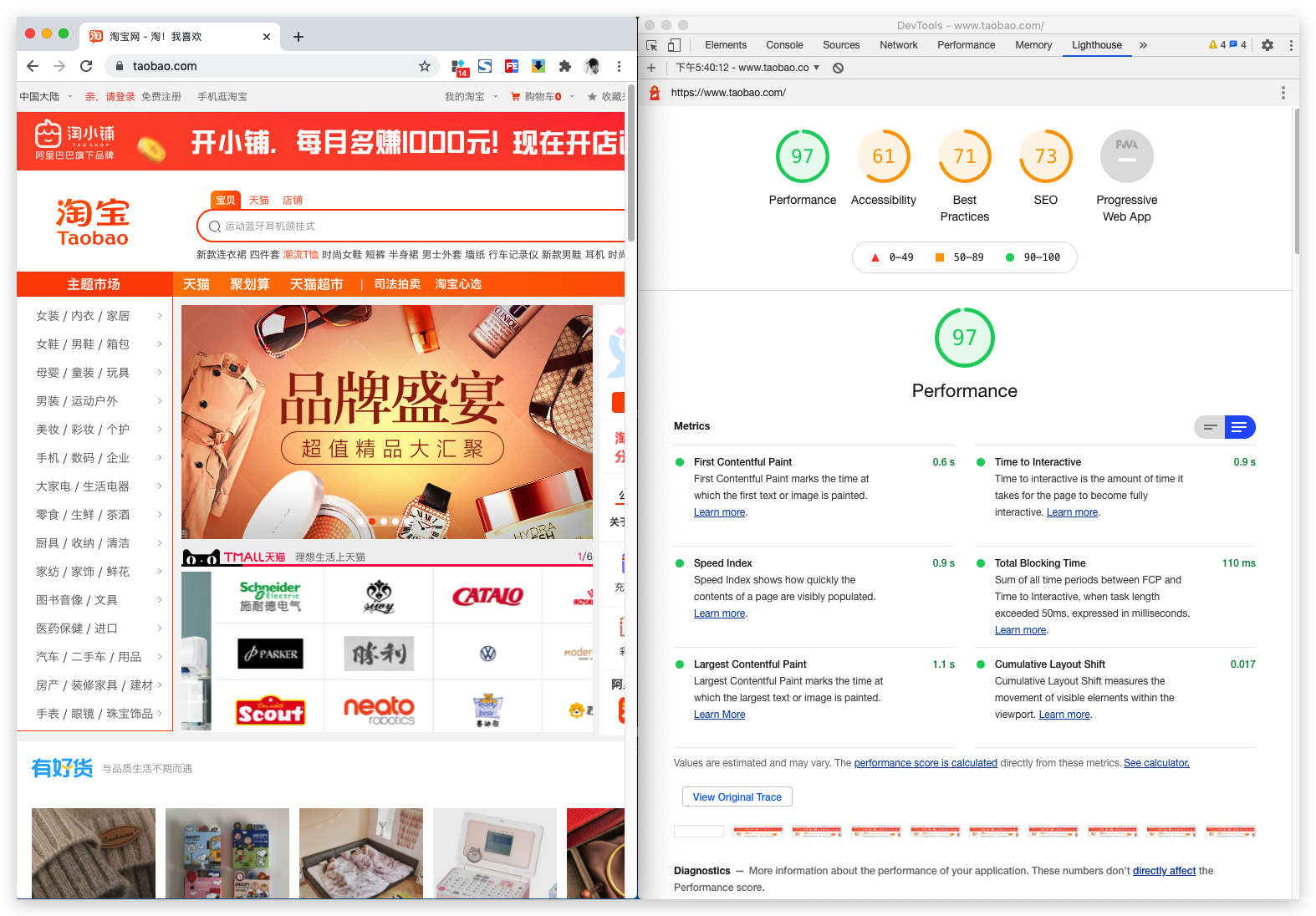Open the Elements tab in DevTools
The height and width of the screenshot is (916, 1316).
(x=726, y=45)
